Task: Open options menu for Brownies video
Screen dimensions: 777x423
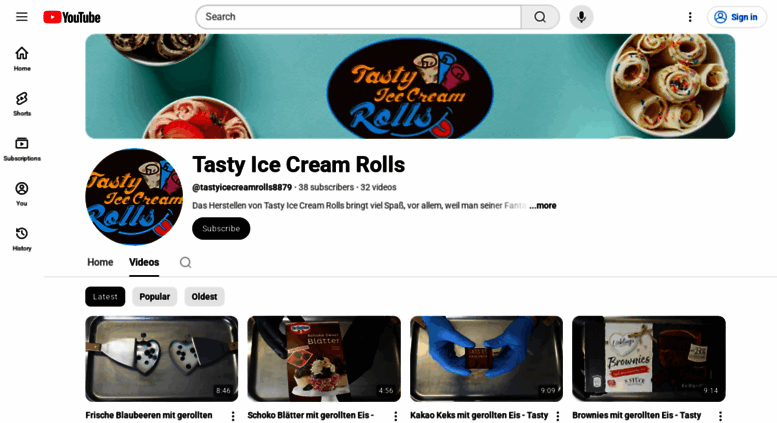Action: click(721, 416)
